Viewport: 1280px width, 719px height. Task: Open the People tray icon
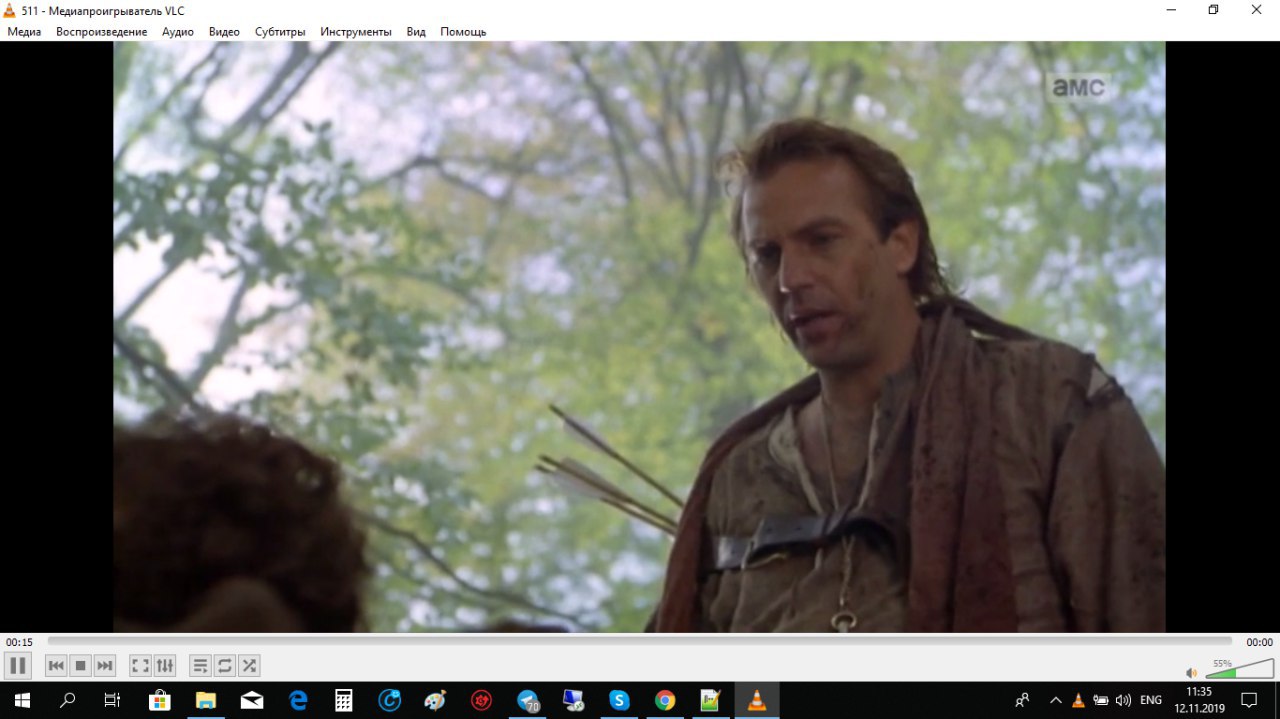click(1022, 700)
